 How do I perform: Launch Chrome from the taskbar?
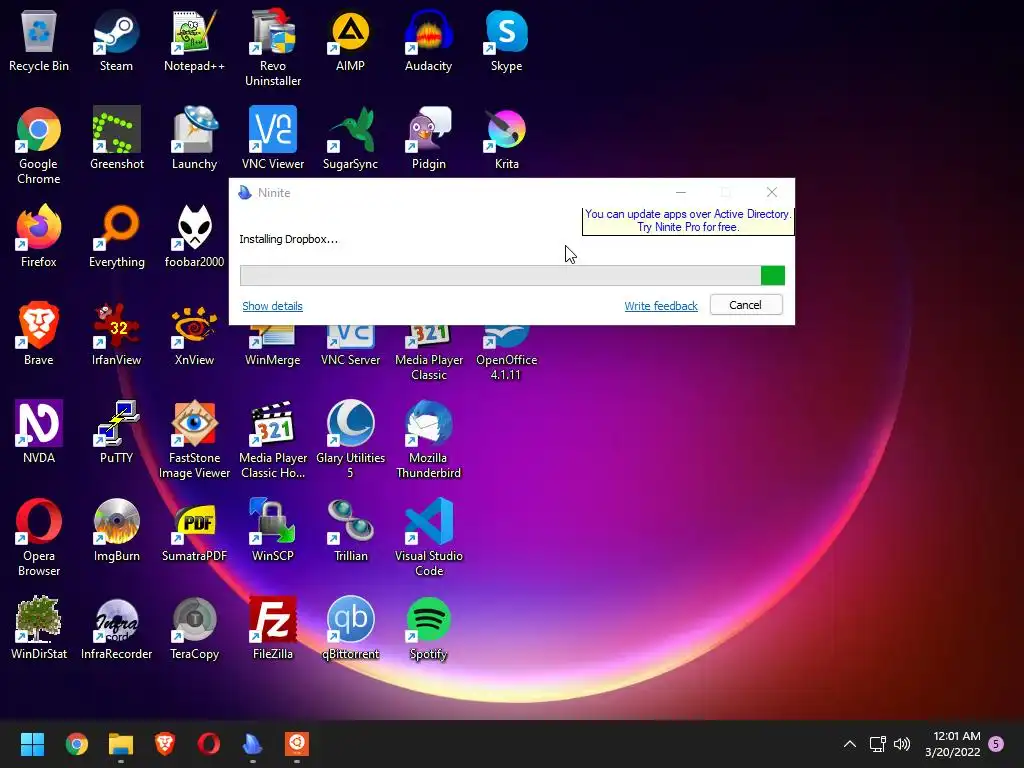tap(76, 744)
